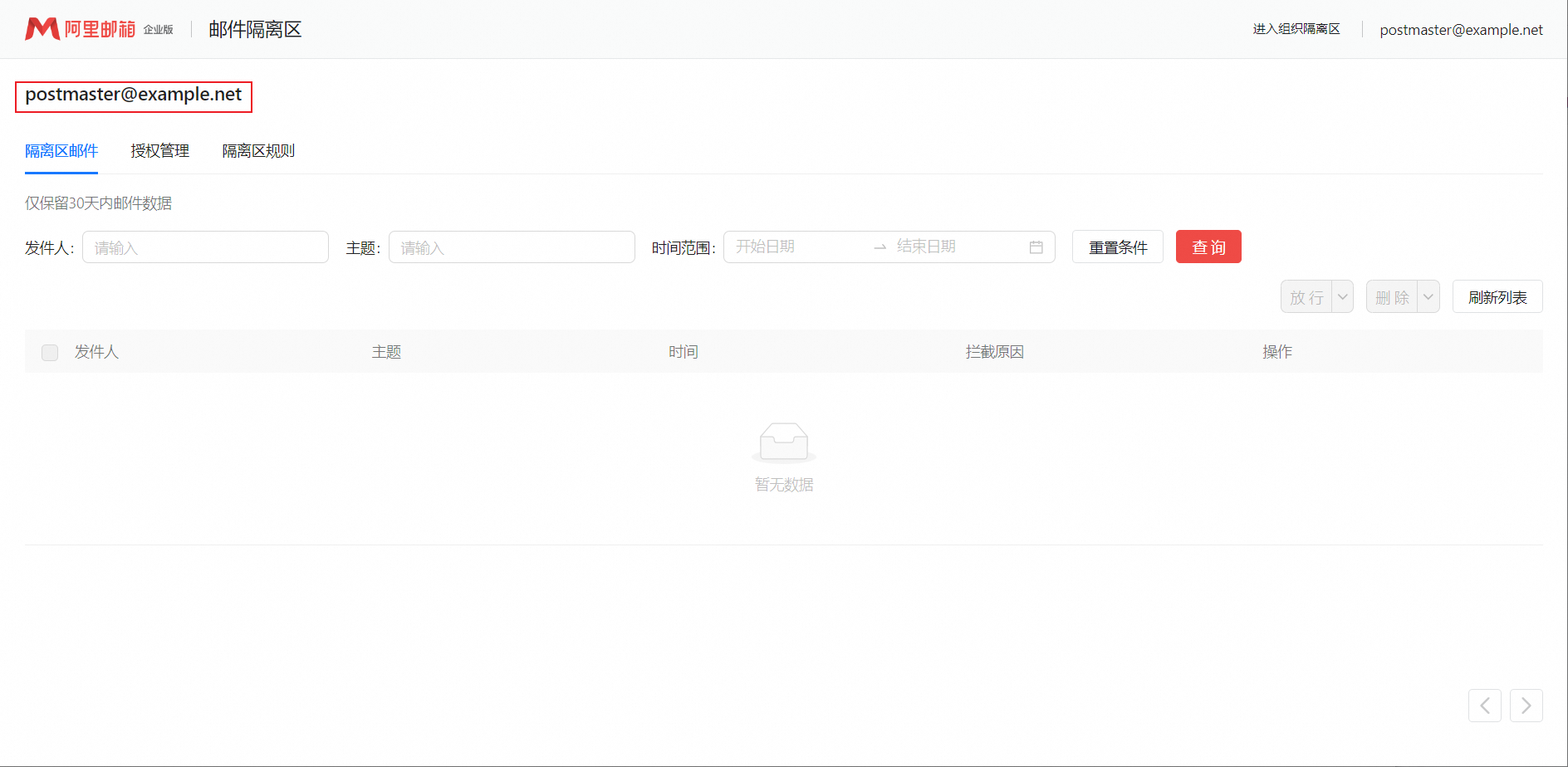Switch to the 授权管理 tab

click(159, 151)
